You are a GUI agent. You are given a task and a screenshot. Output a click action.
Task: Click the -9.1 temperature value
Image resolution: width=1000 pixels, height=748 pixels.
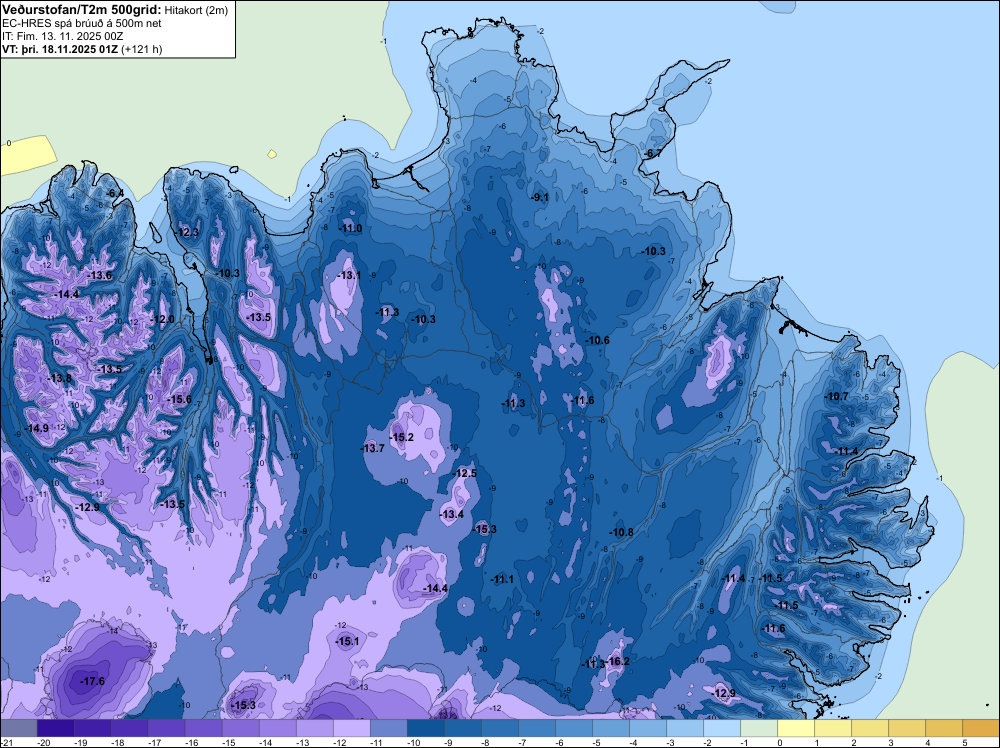540,197
